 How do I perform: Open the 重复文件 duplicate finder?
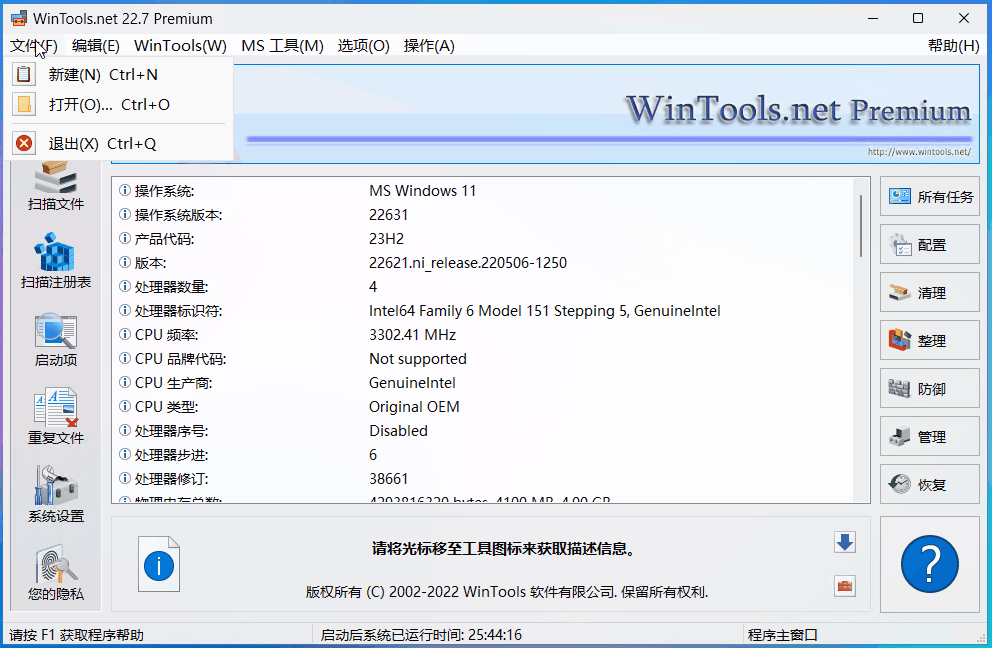pos(56,418)
